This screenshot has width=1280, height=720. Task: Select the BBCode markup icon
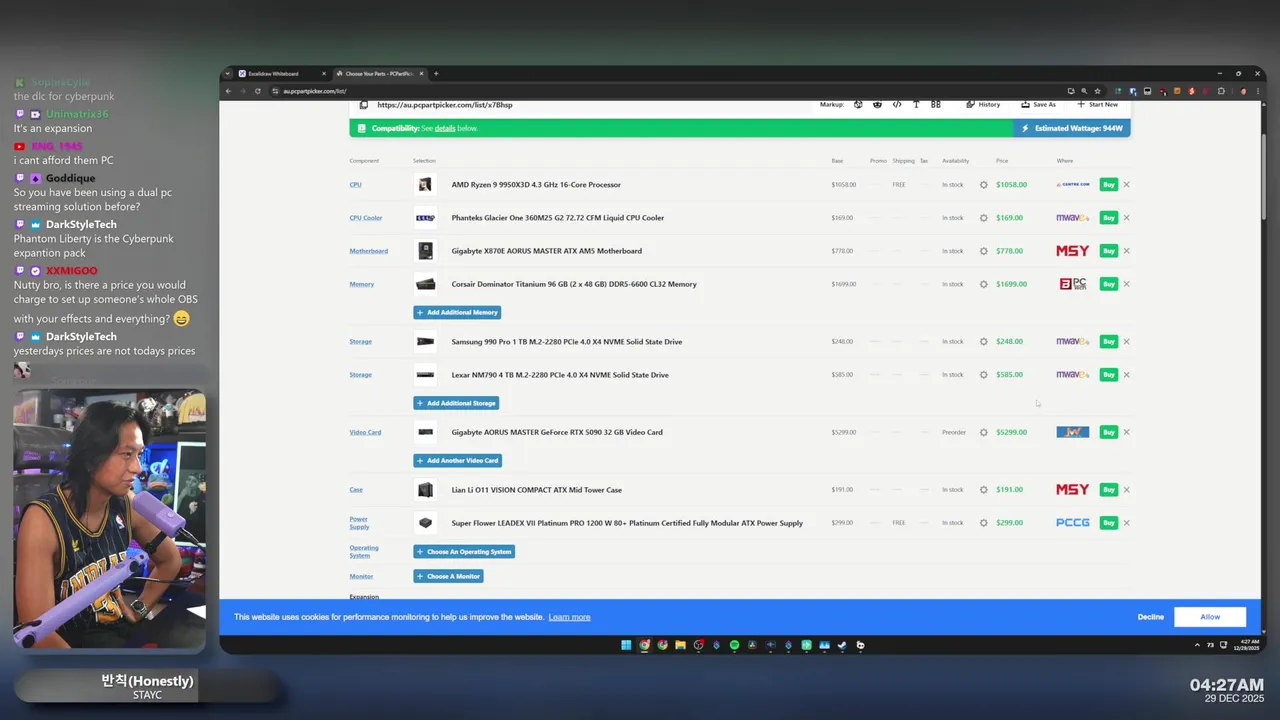(936, 104)
